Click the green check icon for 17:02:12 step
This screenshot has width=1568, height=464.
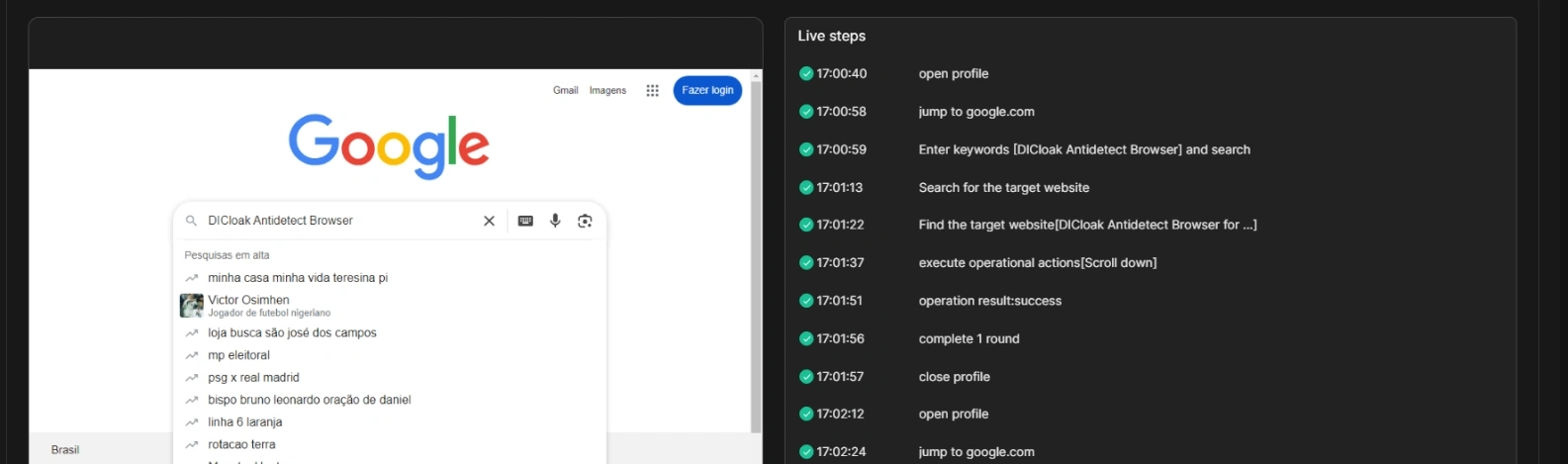tap(806, 414)
